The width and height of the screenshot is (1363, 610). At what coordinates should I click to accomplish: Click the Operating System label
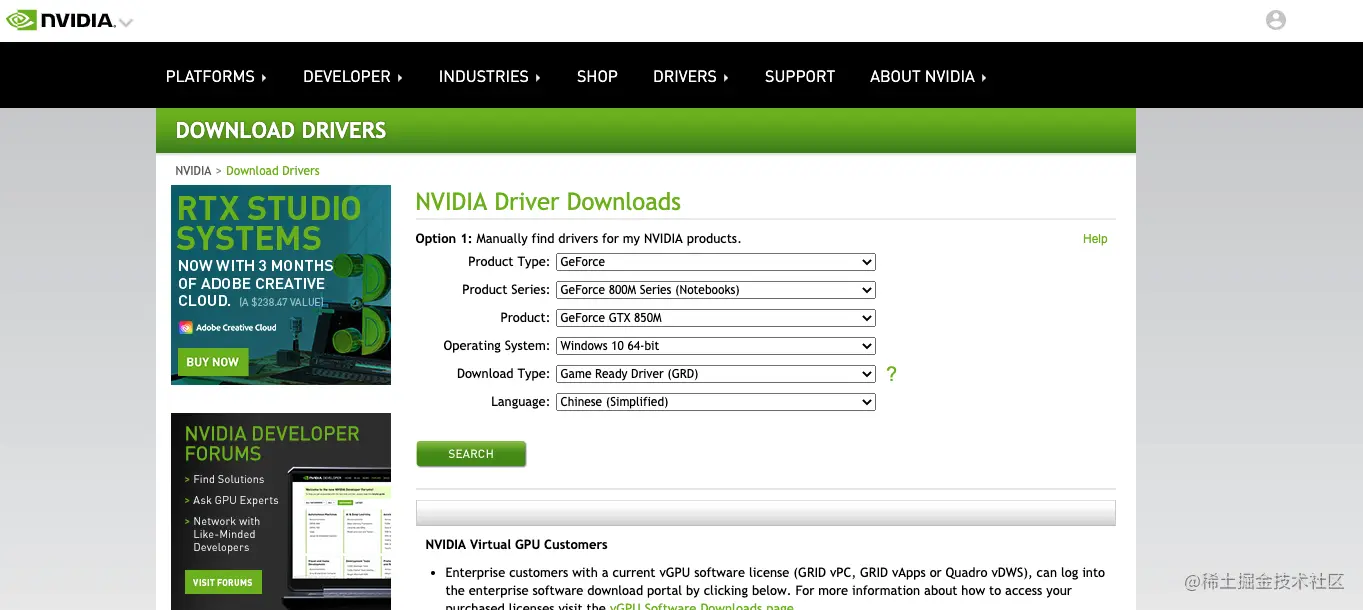pos(497,346)
